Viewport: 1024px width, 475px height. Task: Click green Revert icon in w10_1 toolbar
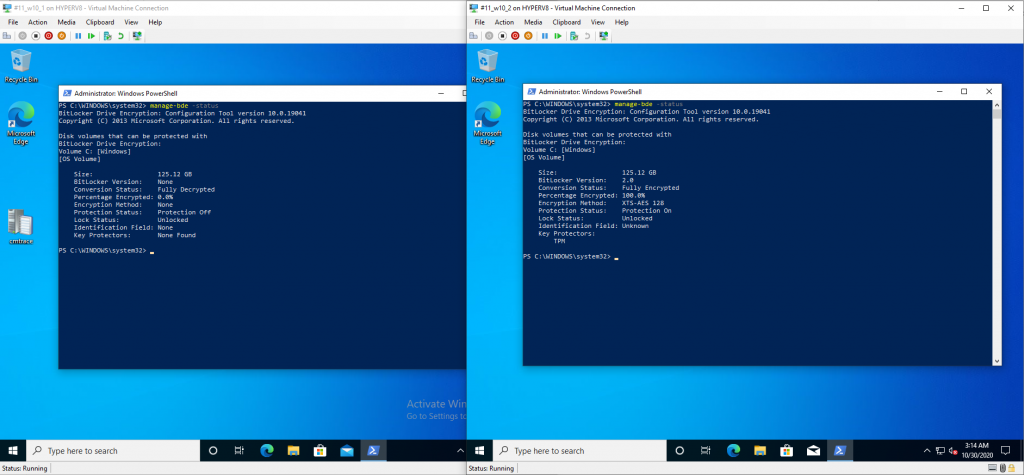click(121, 36)
